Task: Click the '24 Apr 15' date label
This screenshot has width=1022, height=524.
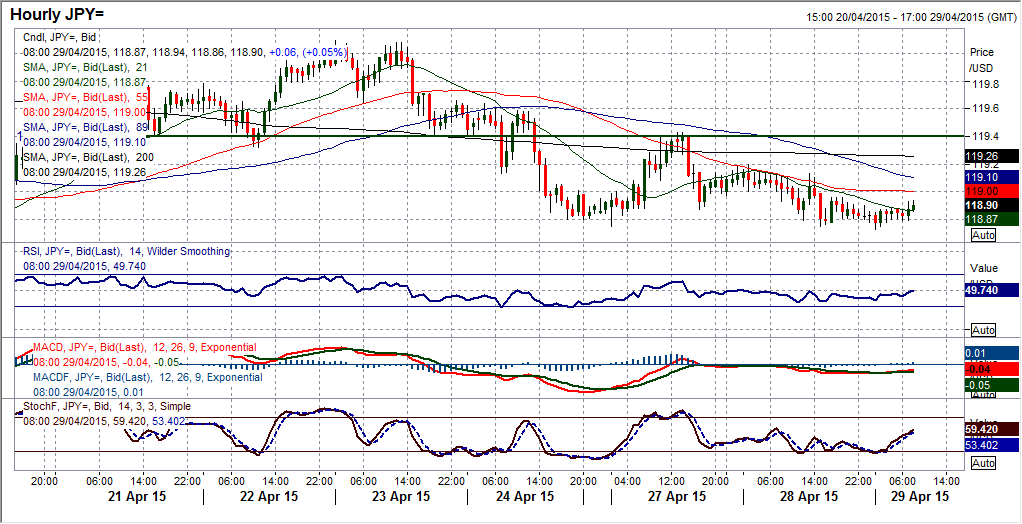Action: pos(525,496)
